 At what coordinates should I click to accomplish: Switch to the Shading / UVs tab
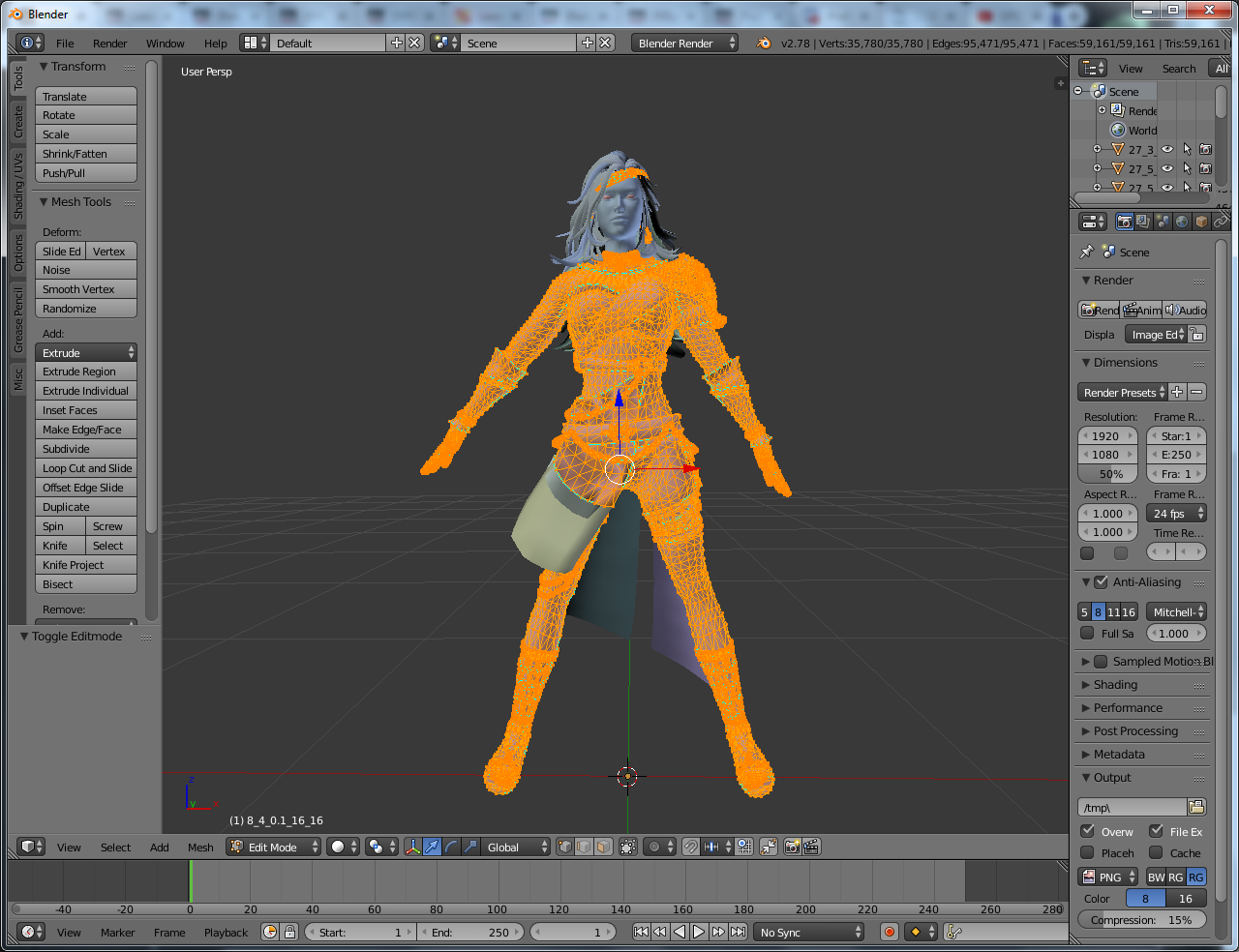point(18,185)
